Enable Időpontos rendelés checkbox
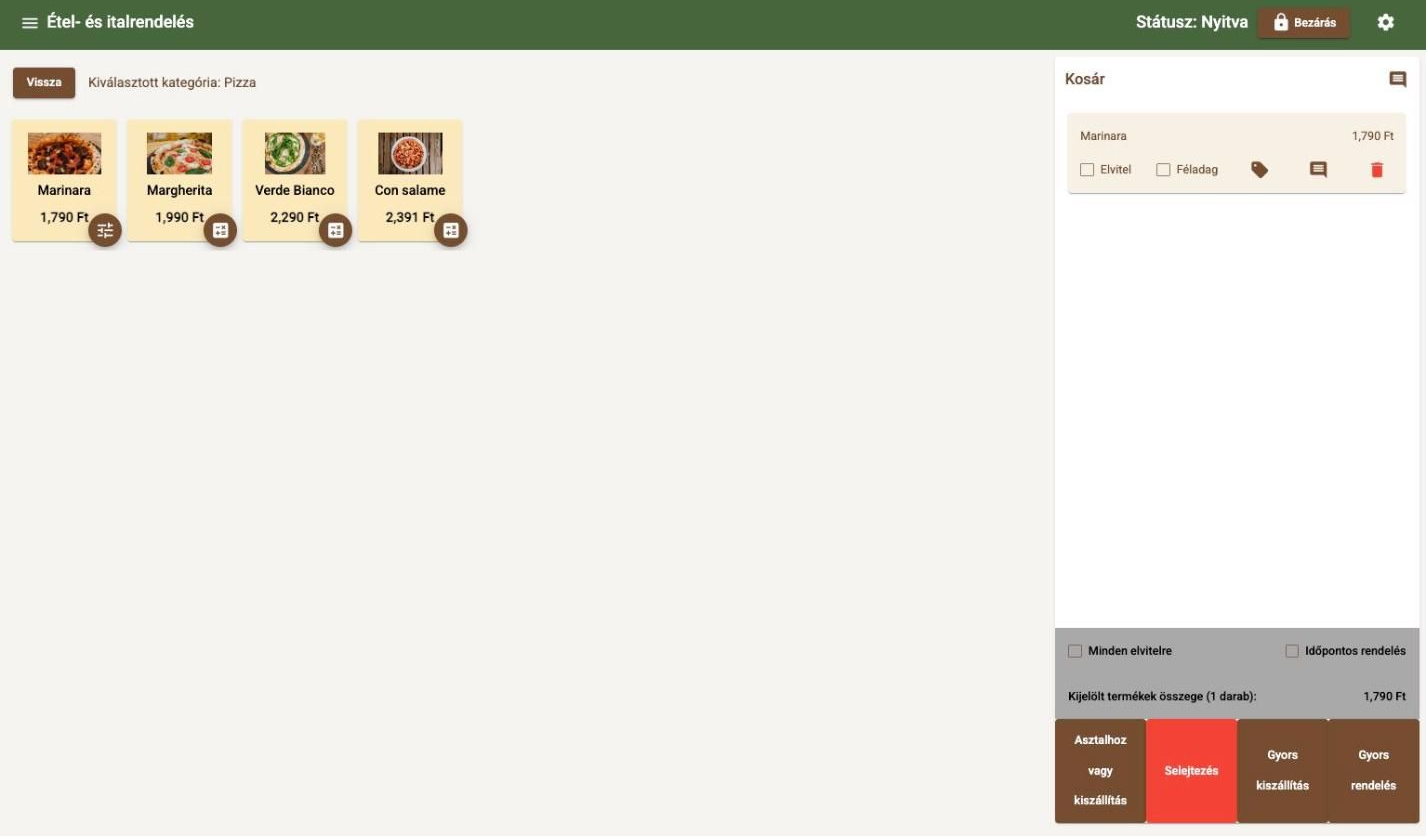This screenshot has height=836, width=1426. 1292,651
